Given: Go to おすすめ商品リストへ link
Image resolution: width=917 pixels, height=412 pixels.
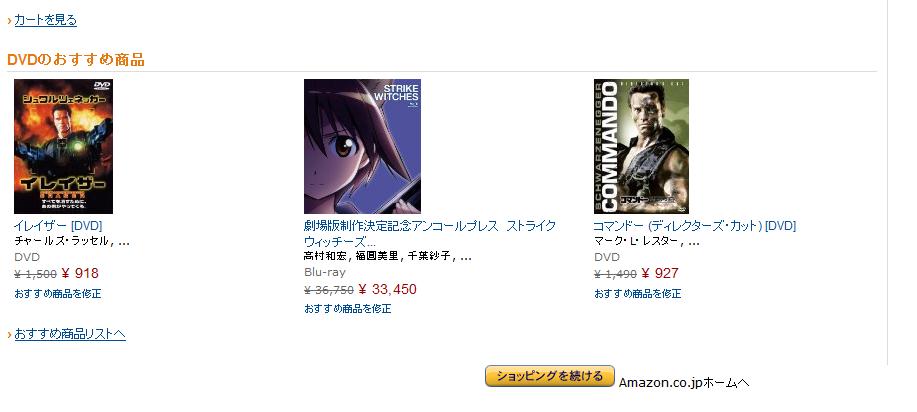Looking at the screenshot, I should [70, 334].
